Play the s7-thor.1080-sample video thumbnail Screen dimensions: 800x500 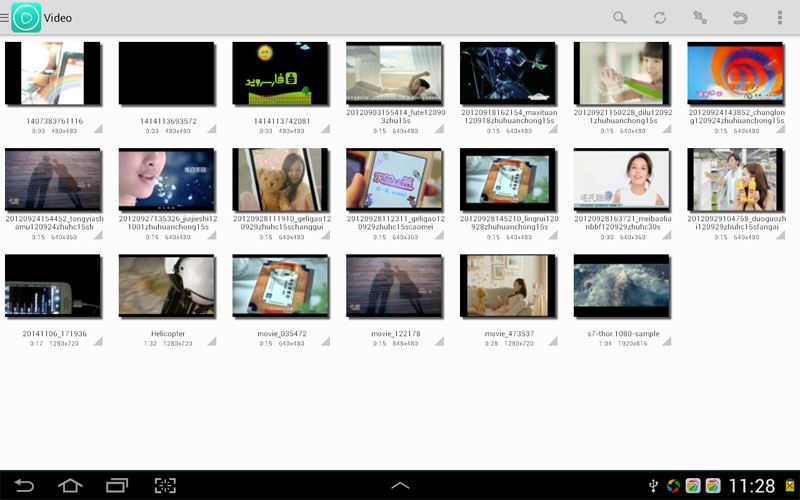pyautogui.click(x=621, y=286)
